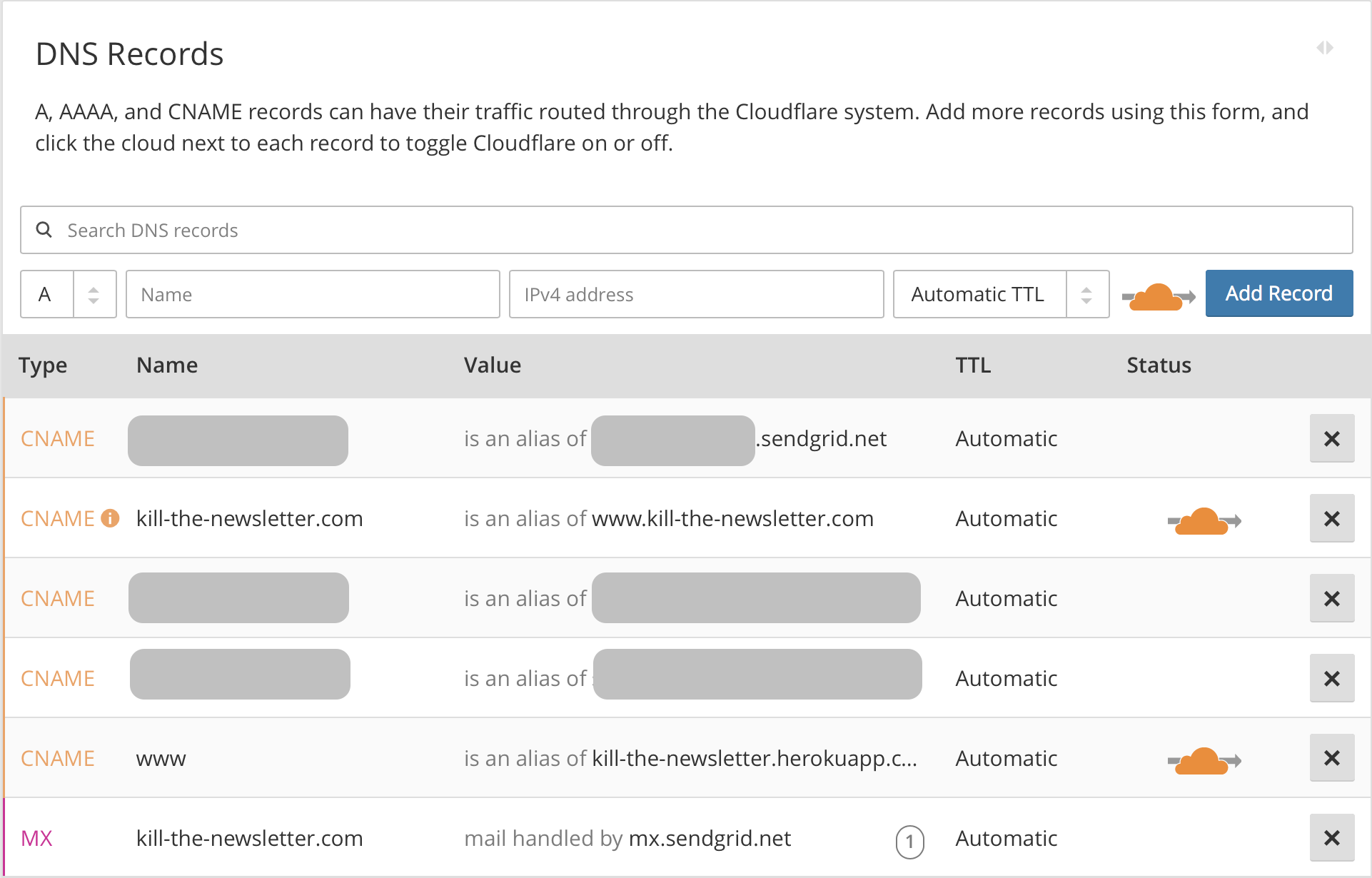The width and height of the screenshot is (1372, 878).
Task: Focus the Search DNS records field
Action: coord(685,230)
